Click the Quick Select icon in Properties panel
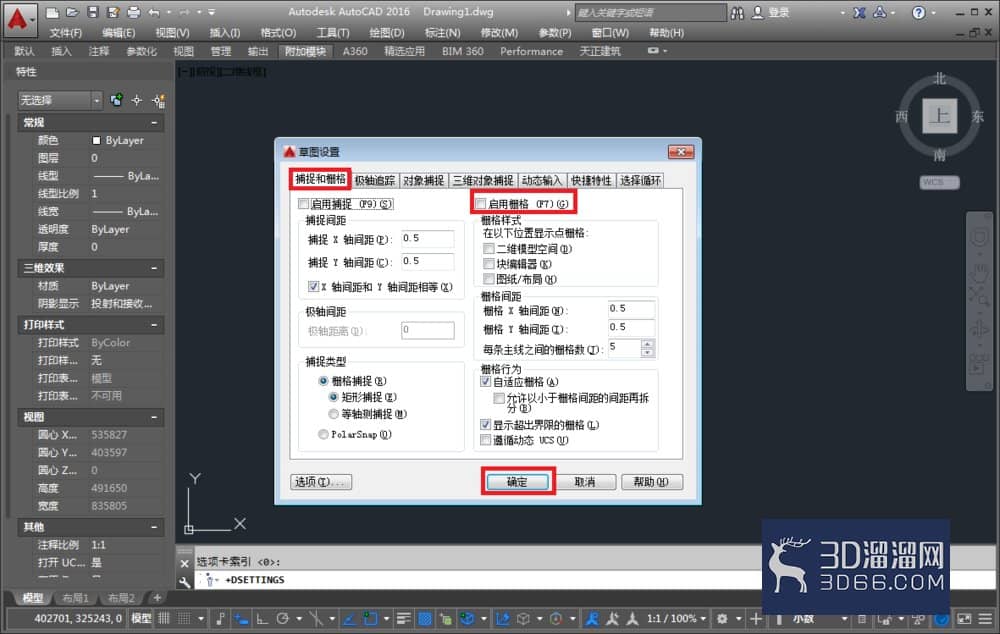 [116, 100]
